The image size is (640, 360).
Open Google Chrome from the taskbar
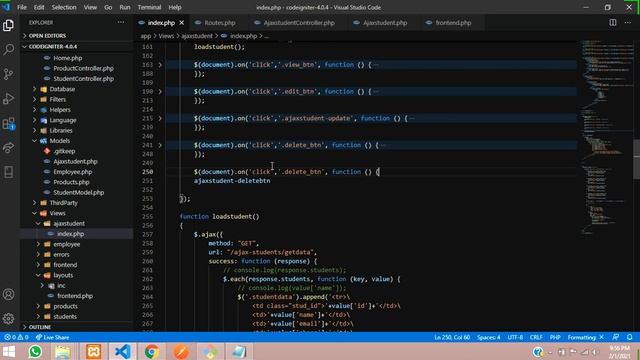[x=152, y=351]
